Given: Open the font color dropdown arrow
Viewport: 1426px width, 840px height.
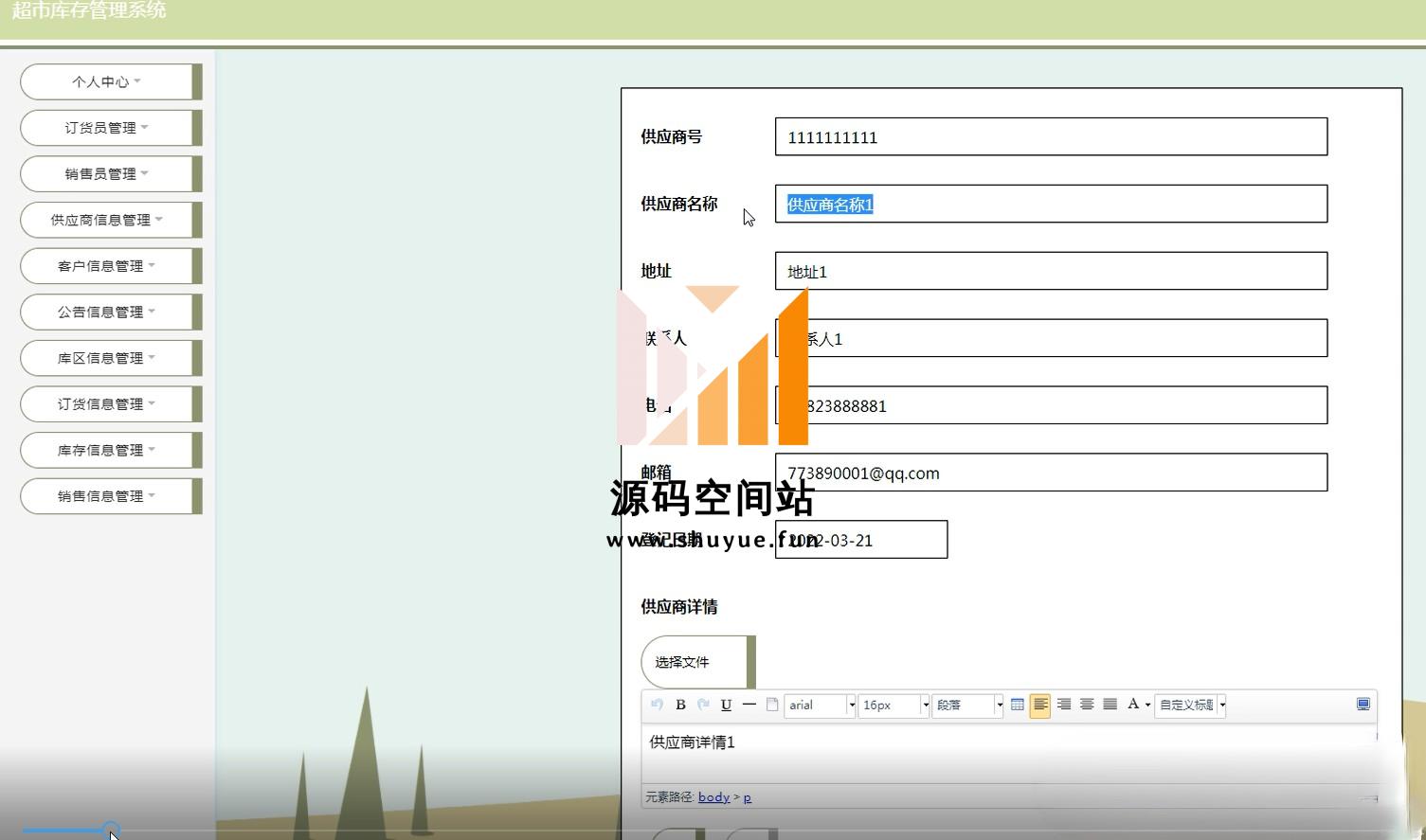Looking at the screenshot, I should (x=1147, y=705).
